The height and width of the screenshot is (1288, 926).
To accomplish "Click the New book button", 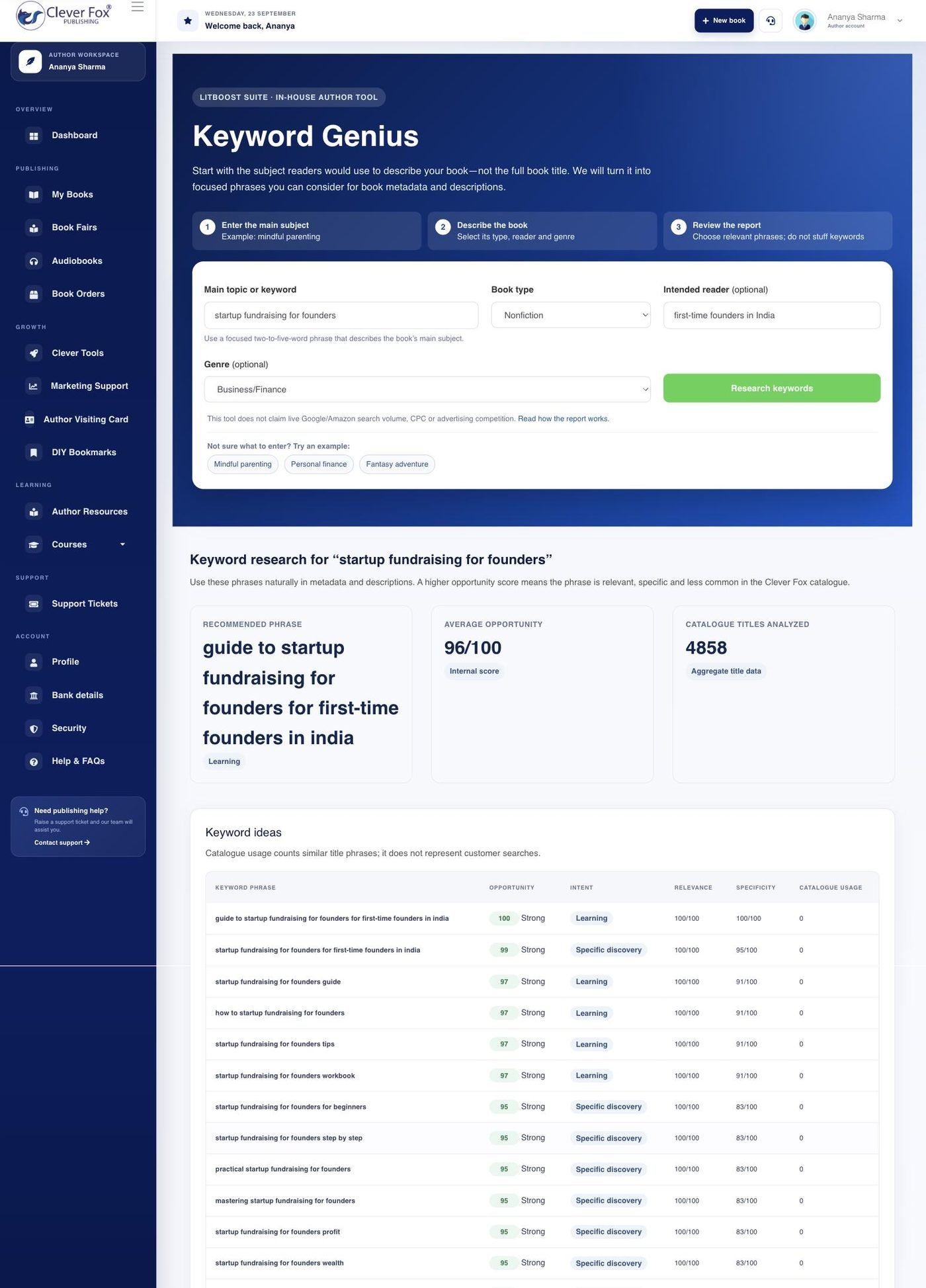I will [x=724, y=21].
